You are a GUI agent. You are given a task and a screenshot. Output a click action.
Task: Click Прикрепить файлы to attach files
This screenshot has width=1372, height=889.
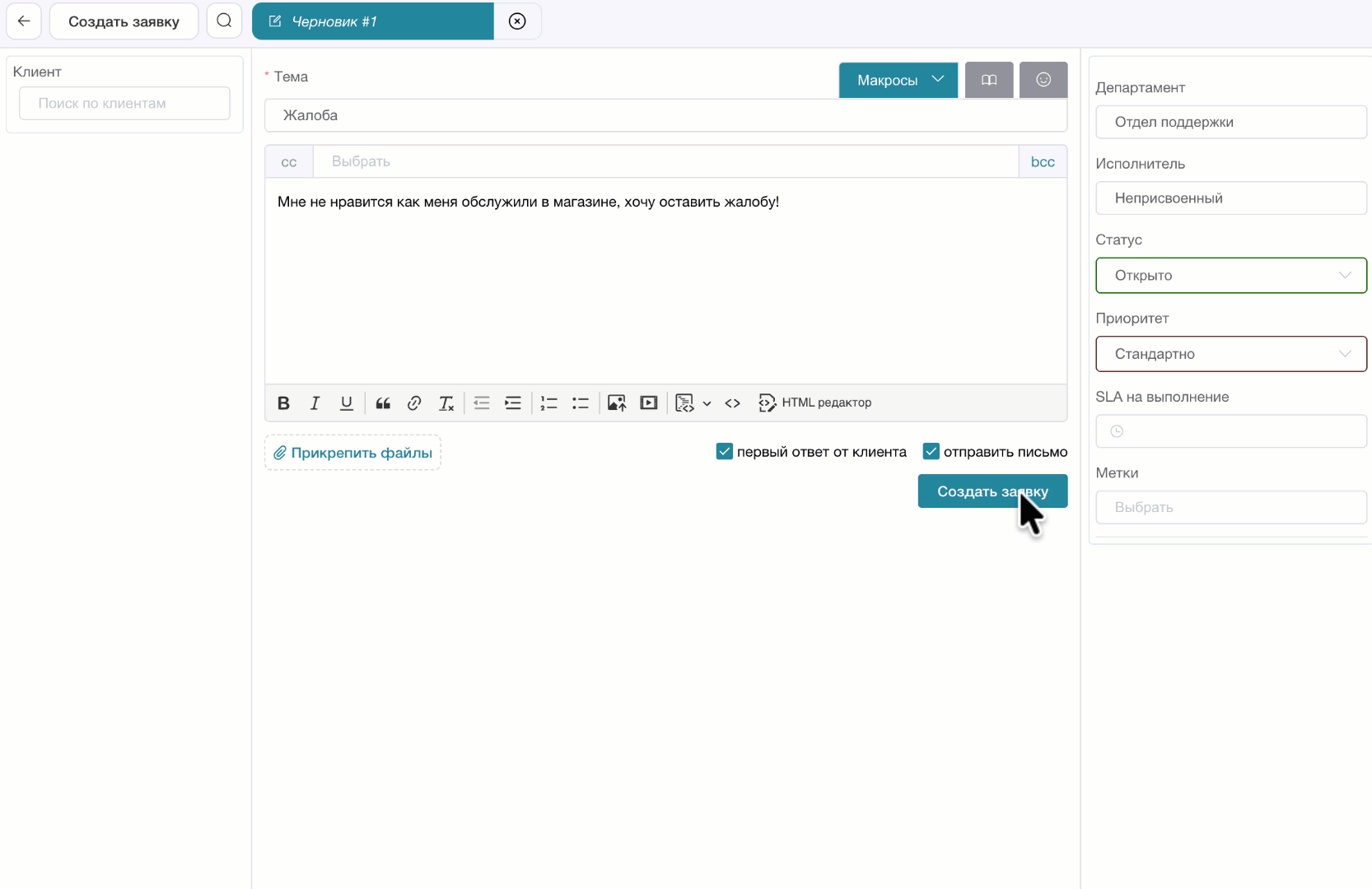pyautogui.click(x=352, y=453)
